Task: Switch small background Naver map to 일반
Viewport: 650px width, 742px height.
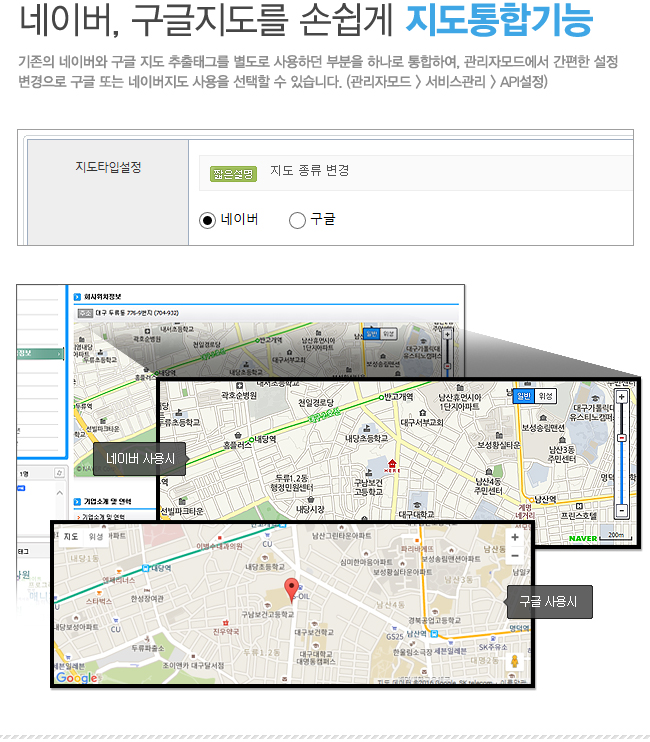Action: pos(372,334)
